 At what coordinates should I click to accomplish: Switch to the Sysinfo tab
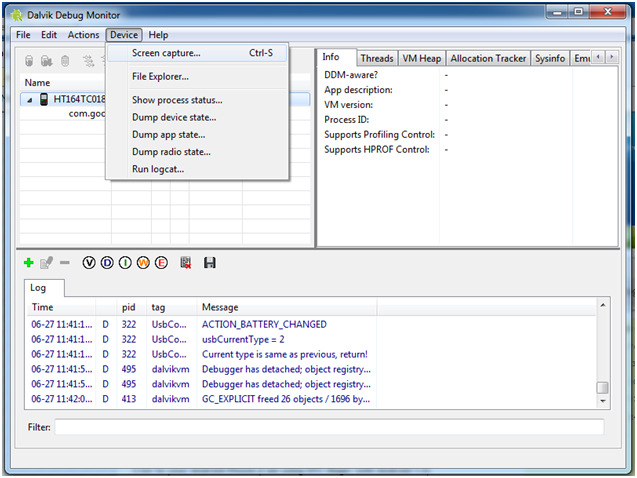pos(550,58)
